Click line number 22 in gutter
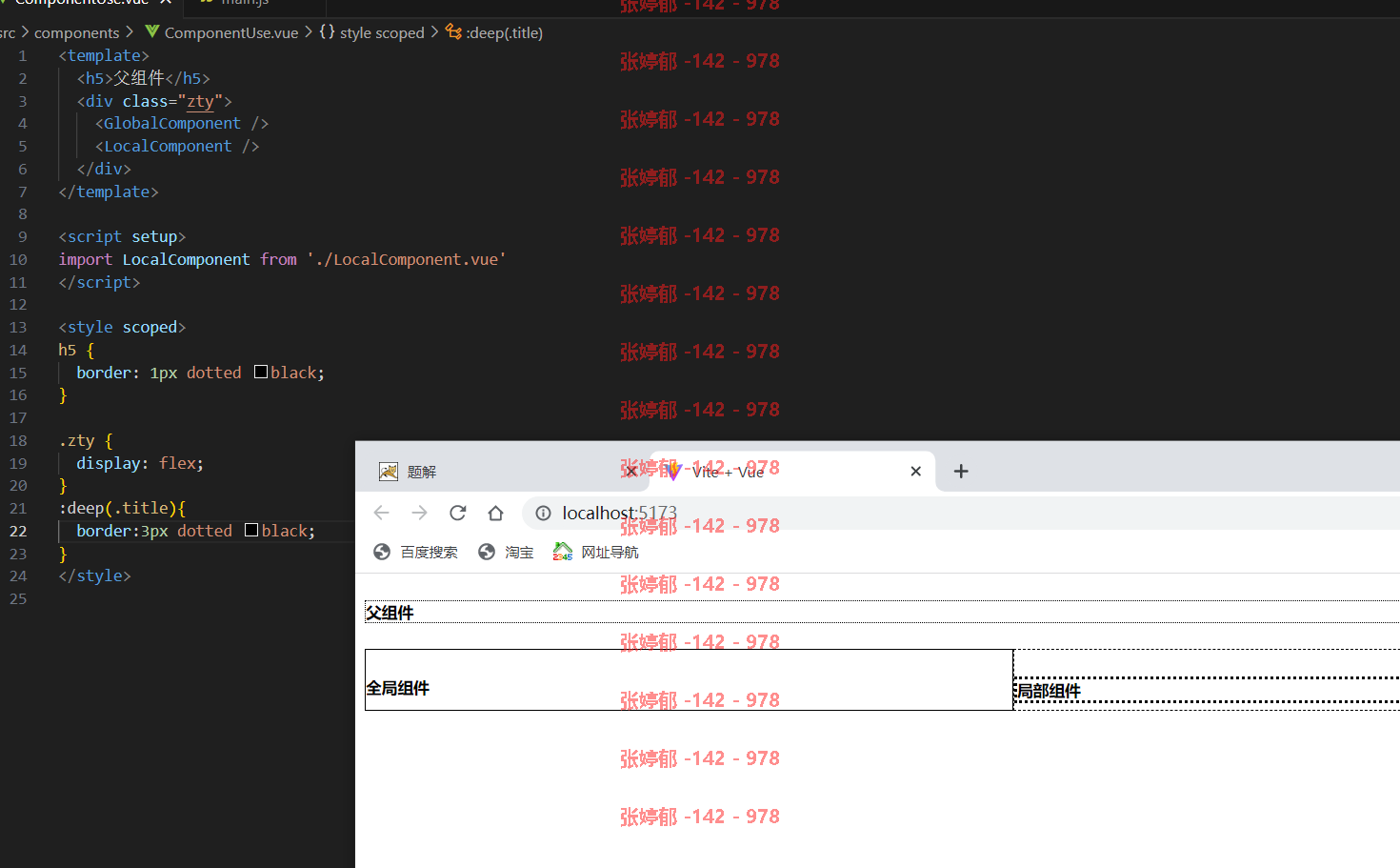Viewport: 1400px width, 868px height. 18,531
